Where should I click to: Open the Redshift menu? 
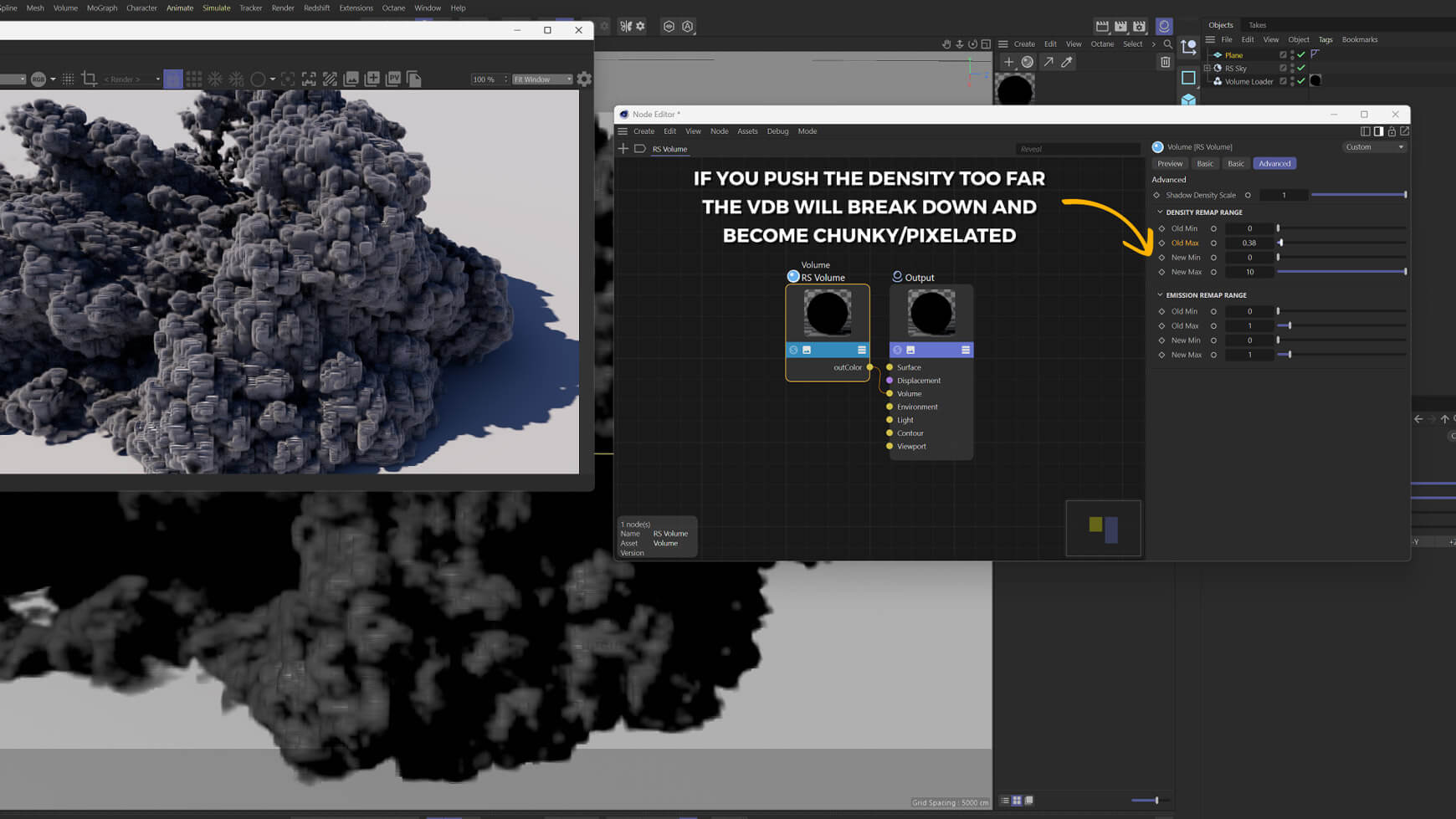click(316, 8)
